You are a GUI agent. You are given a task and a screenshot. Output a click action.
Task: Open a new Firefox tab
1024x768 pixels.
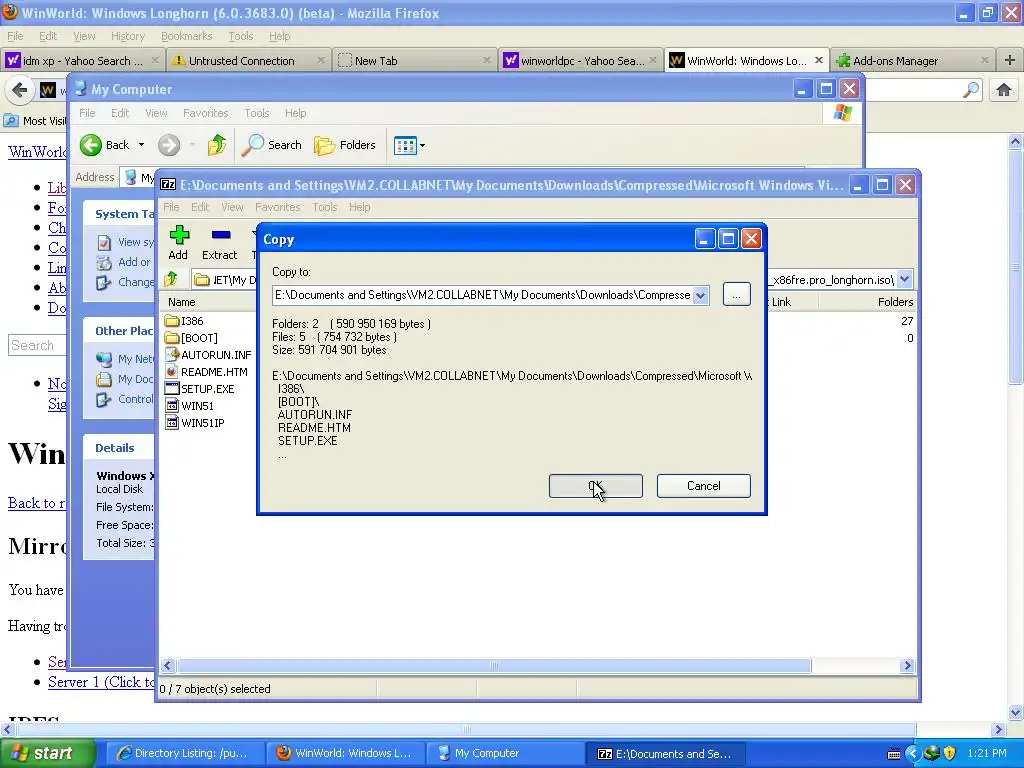[x=1009, y=61]
